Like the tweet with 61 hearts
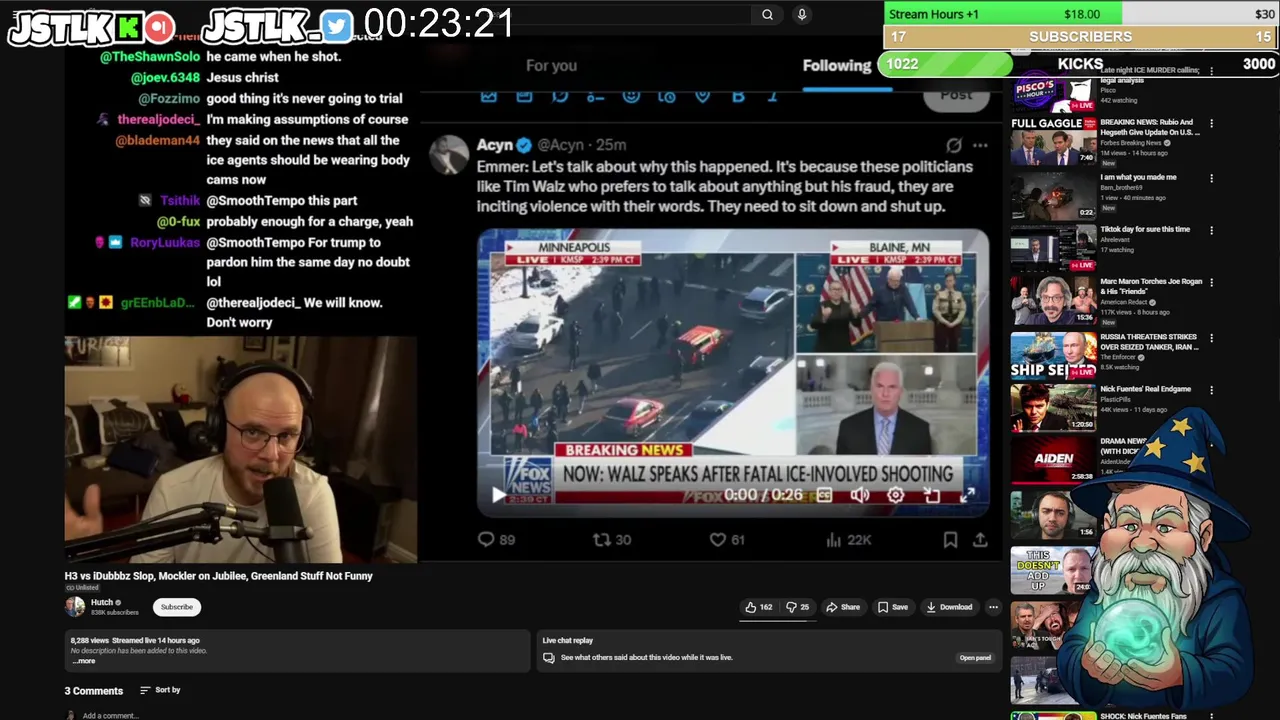 717,539
